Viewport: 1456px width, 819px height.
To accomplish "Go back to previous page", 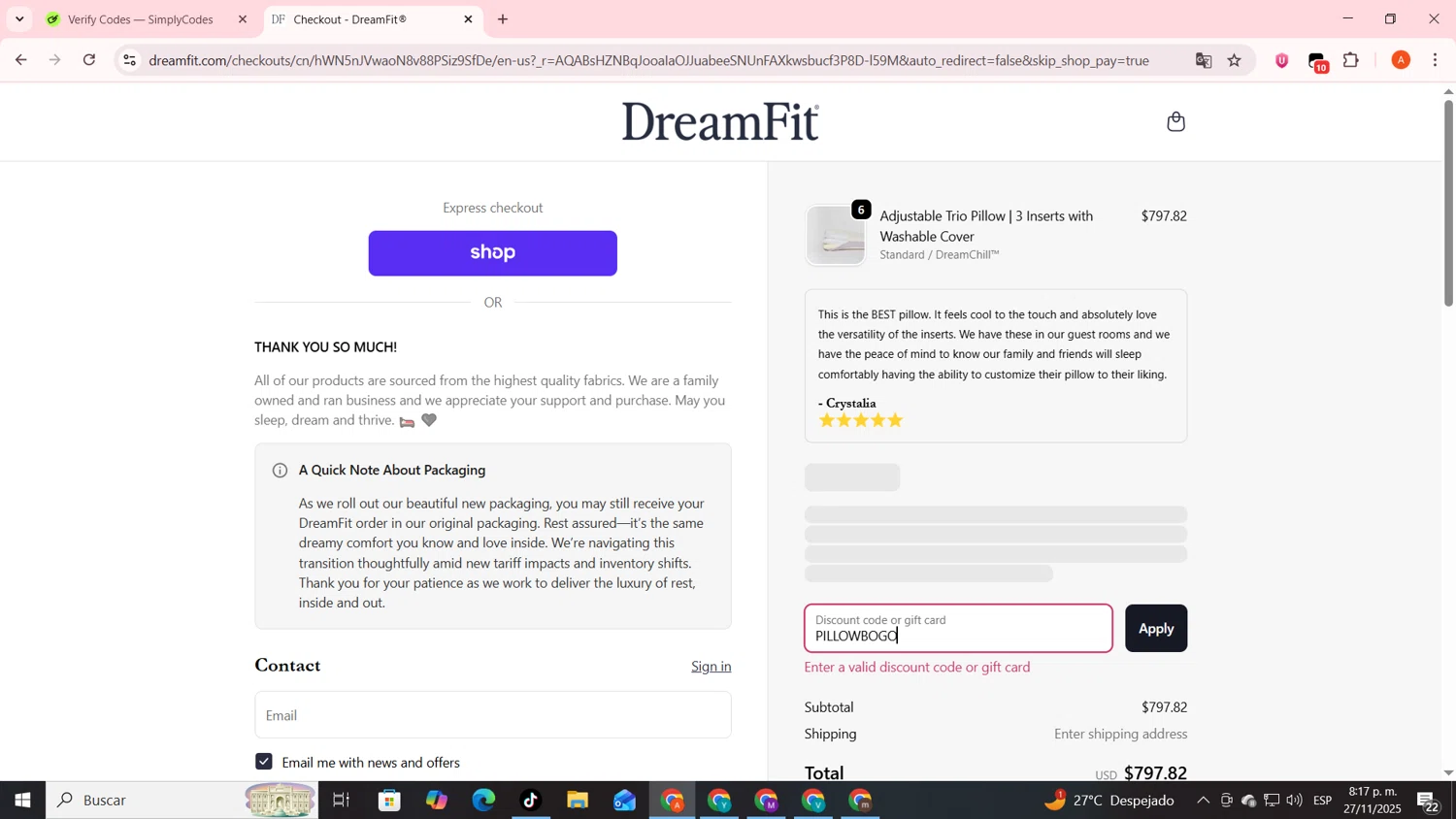I will tap(20, 60).
